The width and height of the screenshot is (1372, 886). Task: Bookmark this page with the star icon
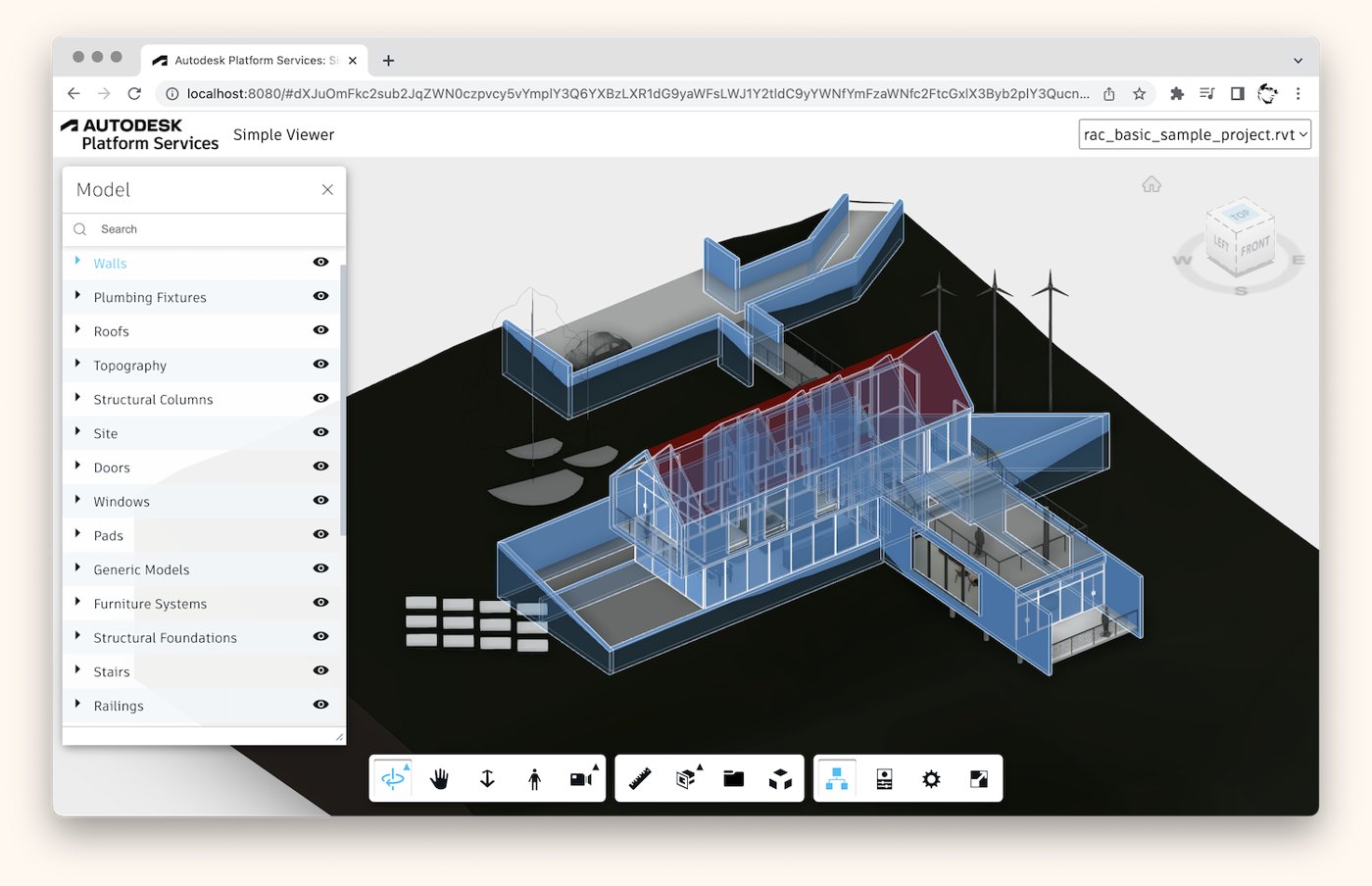pyautogui.click(x=1139, y=93)
